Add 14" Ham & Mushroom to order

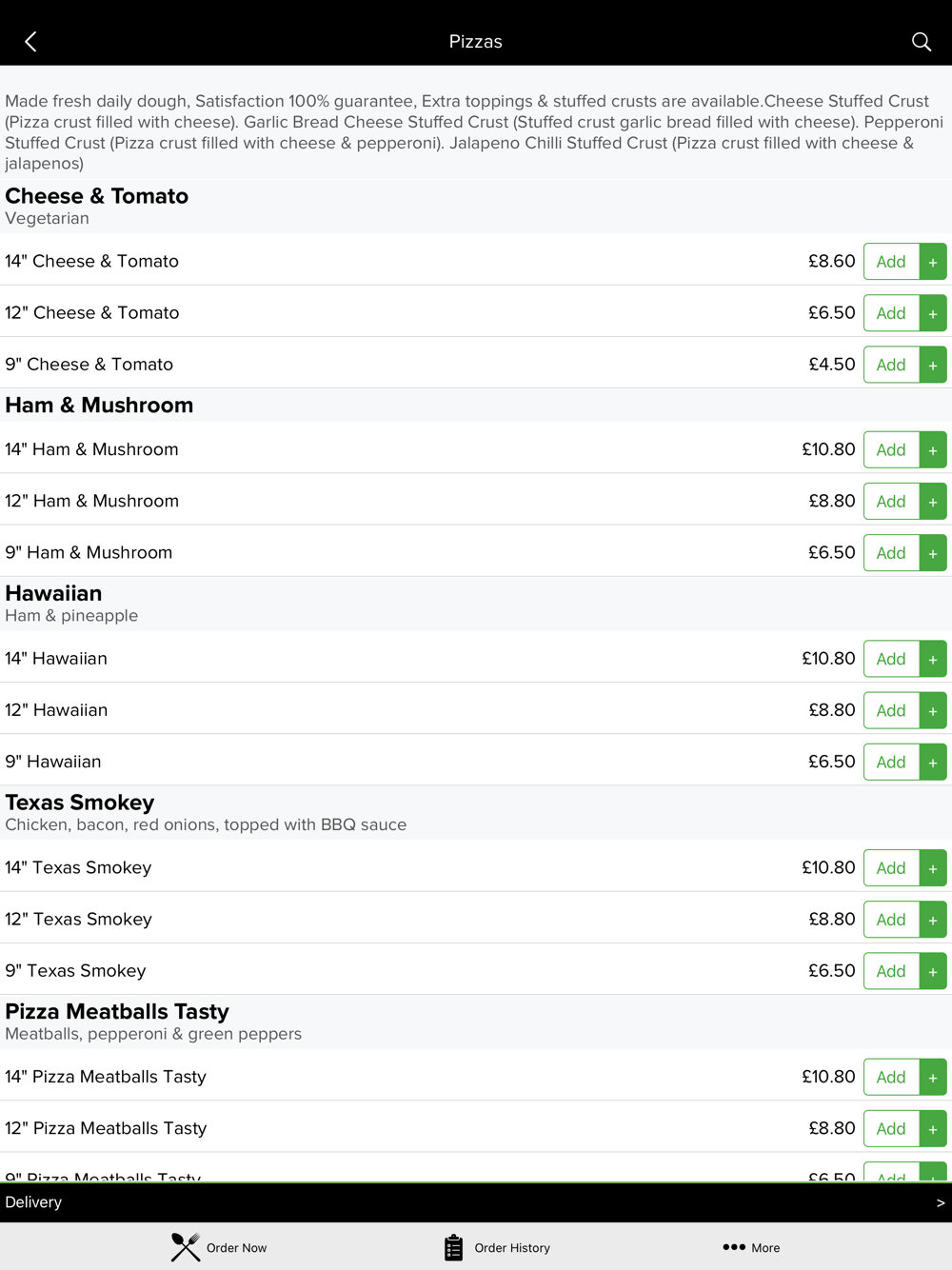(x=891, y=450)
